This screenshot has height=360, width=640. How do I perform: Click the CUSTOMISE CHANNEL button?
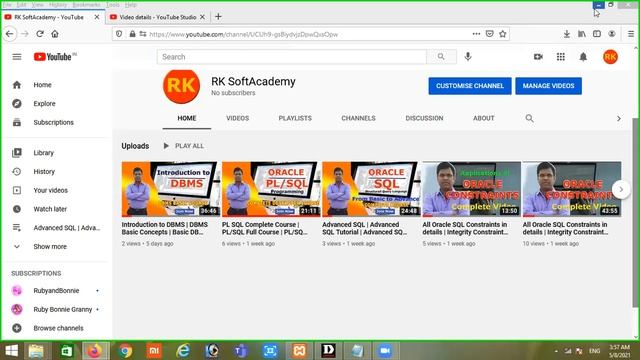pyautogui.click(x=470, y=86)
